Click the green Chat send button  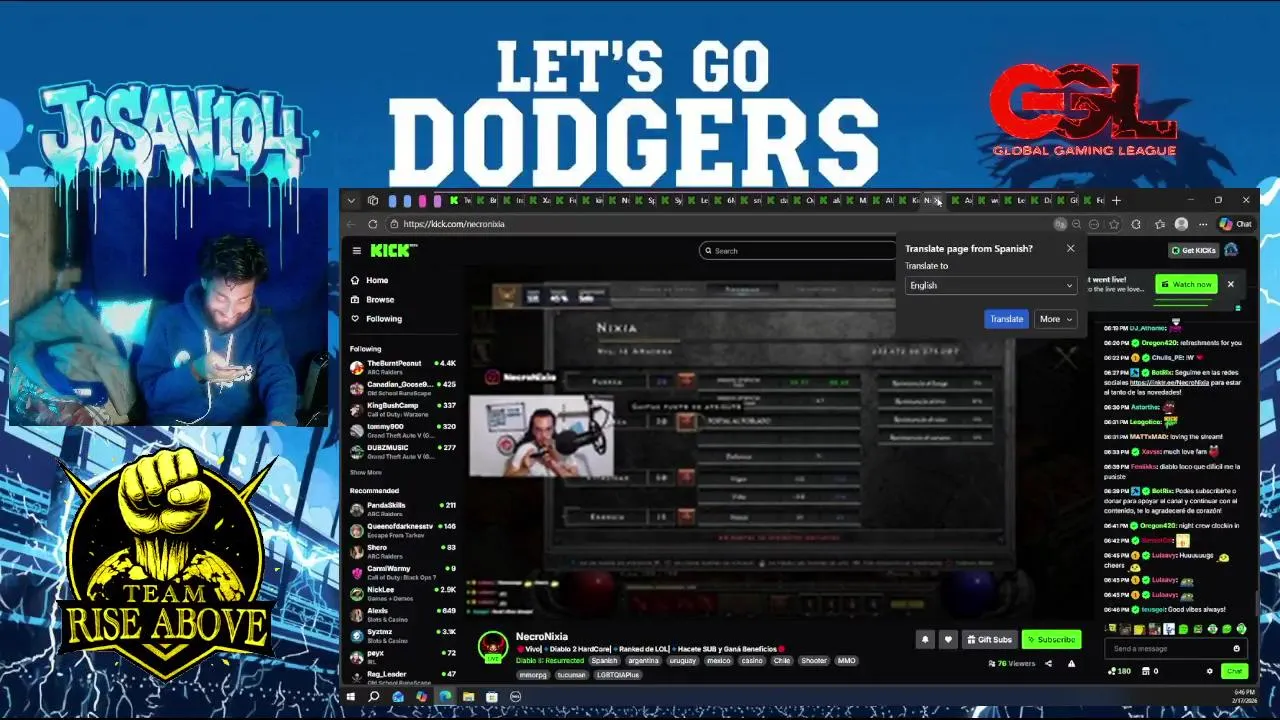(x=1234, y=671)
